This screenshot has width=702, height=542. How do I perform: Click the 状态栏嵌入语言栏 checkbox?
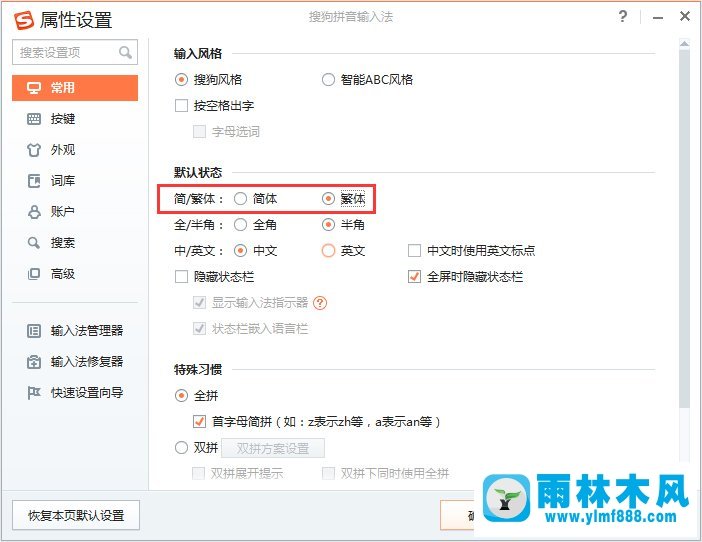[199, 329]
